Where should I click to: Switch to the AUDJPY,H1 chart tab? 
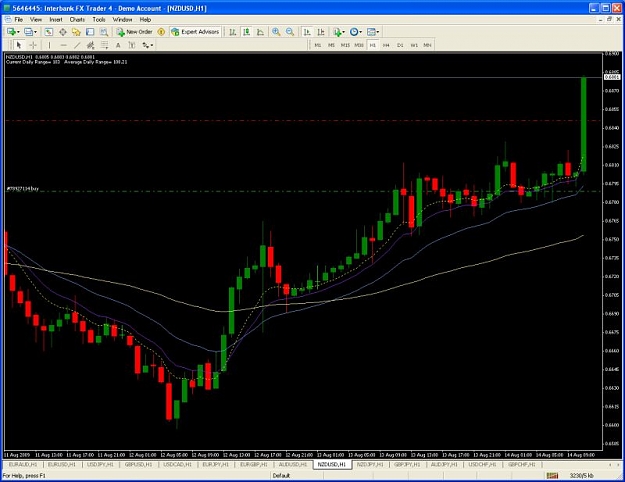pos(444,464)
